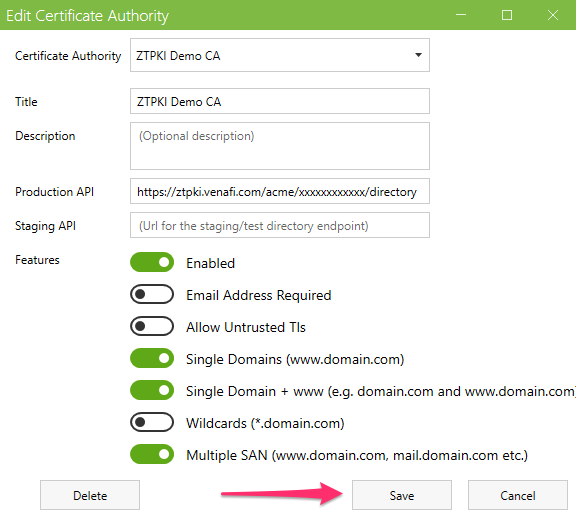Turn on Email Address Required toggle
576x518 pixels.
152,294
